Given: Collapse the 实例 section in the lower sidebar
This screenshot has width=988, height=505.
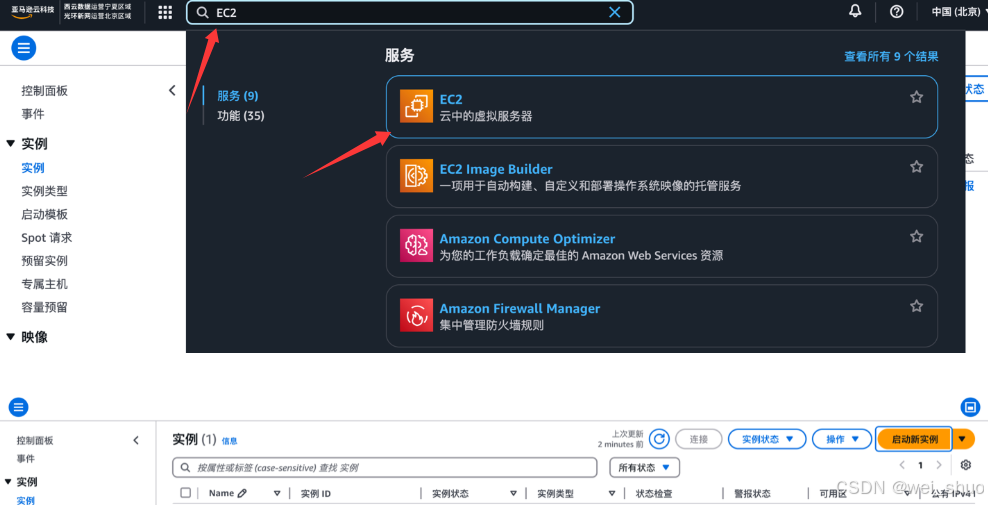Looking at the screenshot, I should click(x=8, y=482).
